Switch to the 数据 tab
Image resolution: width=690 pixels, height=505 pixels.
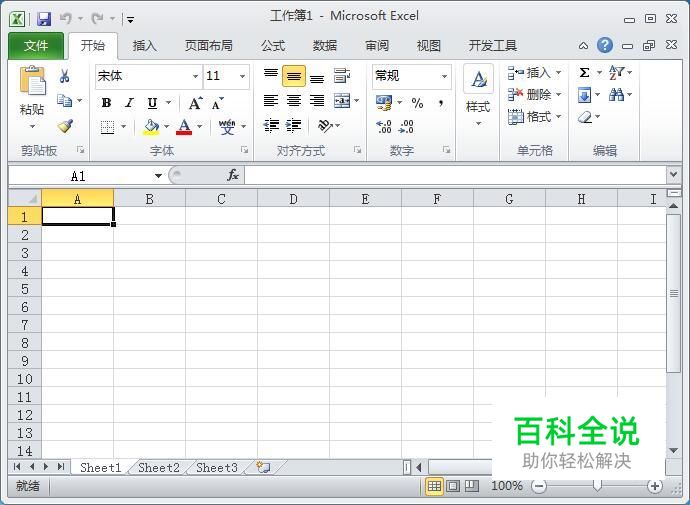(x=325, y=46)
